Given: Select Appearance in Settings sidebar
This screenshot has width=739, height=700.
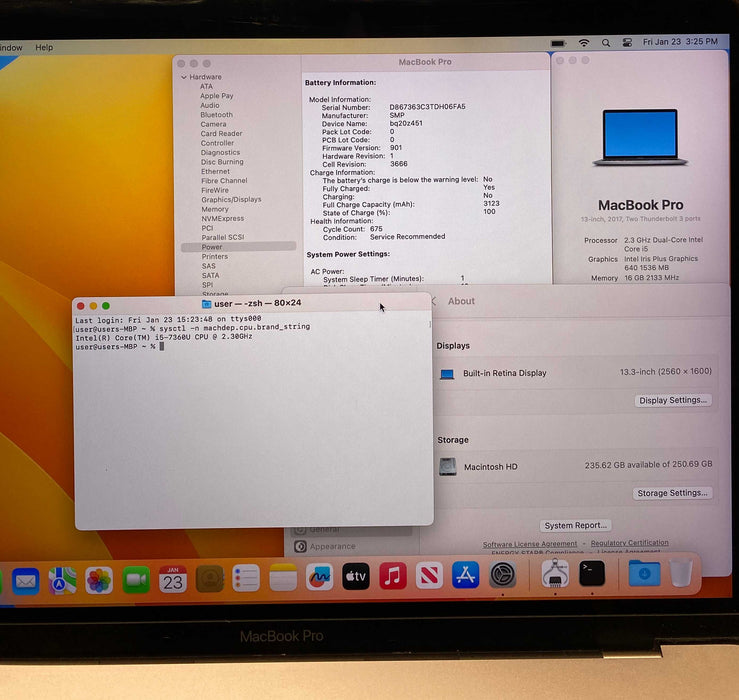Looking at the screenshot, I should click(332, 546).
